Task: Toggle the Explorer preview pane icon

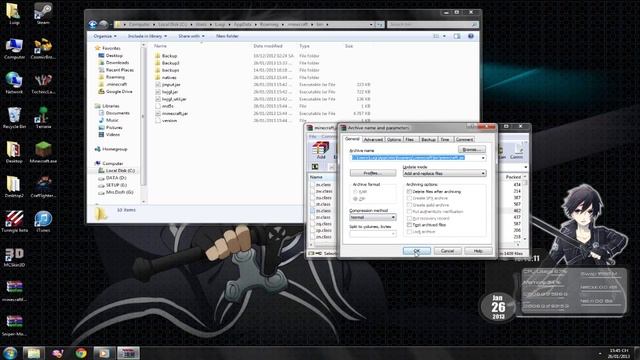Action: 457,36
